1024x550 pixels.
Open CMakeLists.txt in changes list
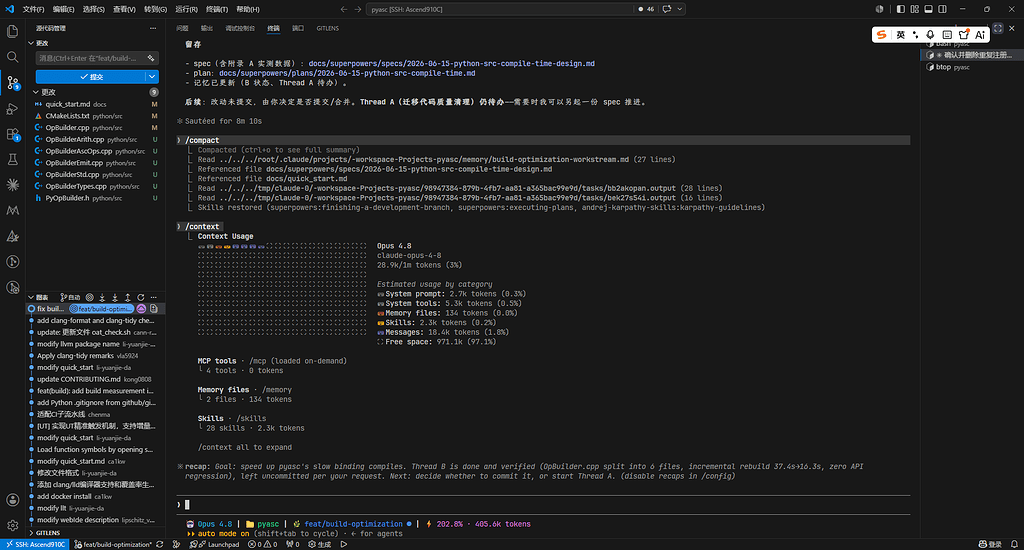95,116
